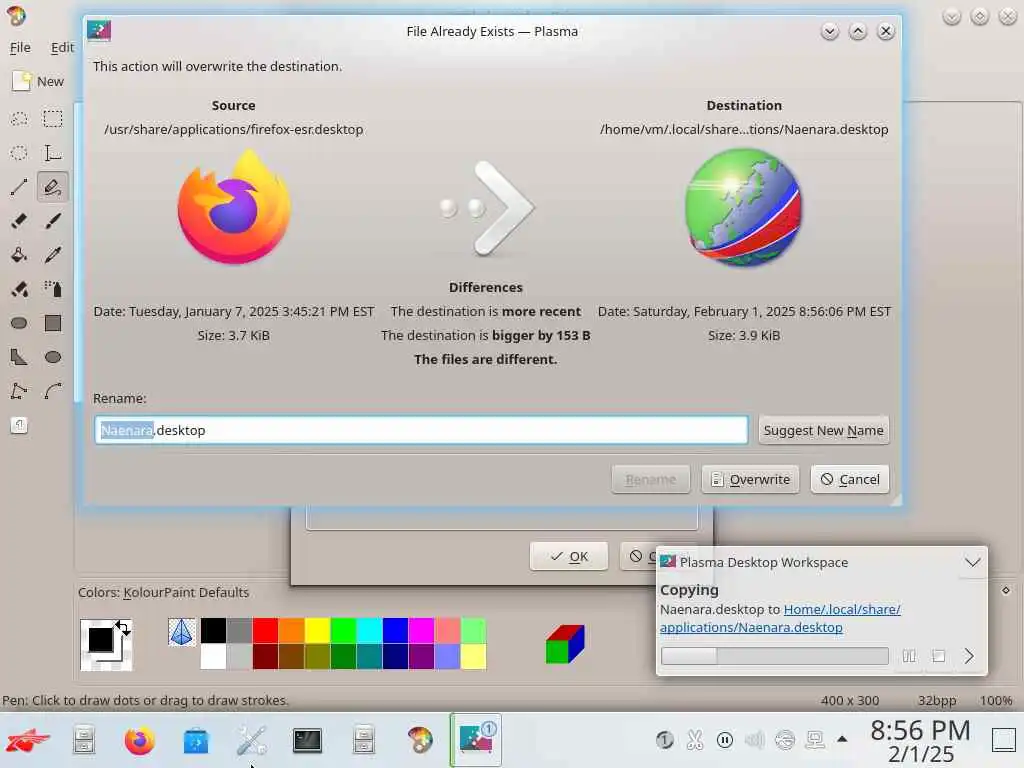Swap foreground and background colors arrows
Viewport: 1024px width, 768px height.
tap(123, 628)
